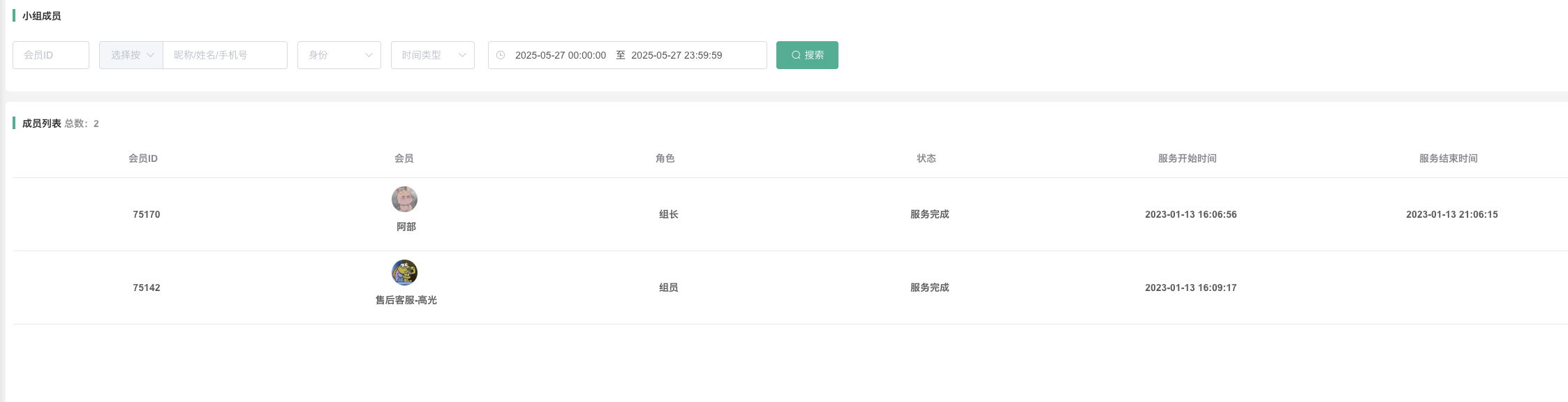Click the clock icon in date range field

(x=501, y=55)
